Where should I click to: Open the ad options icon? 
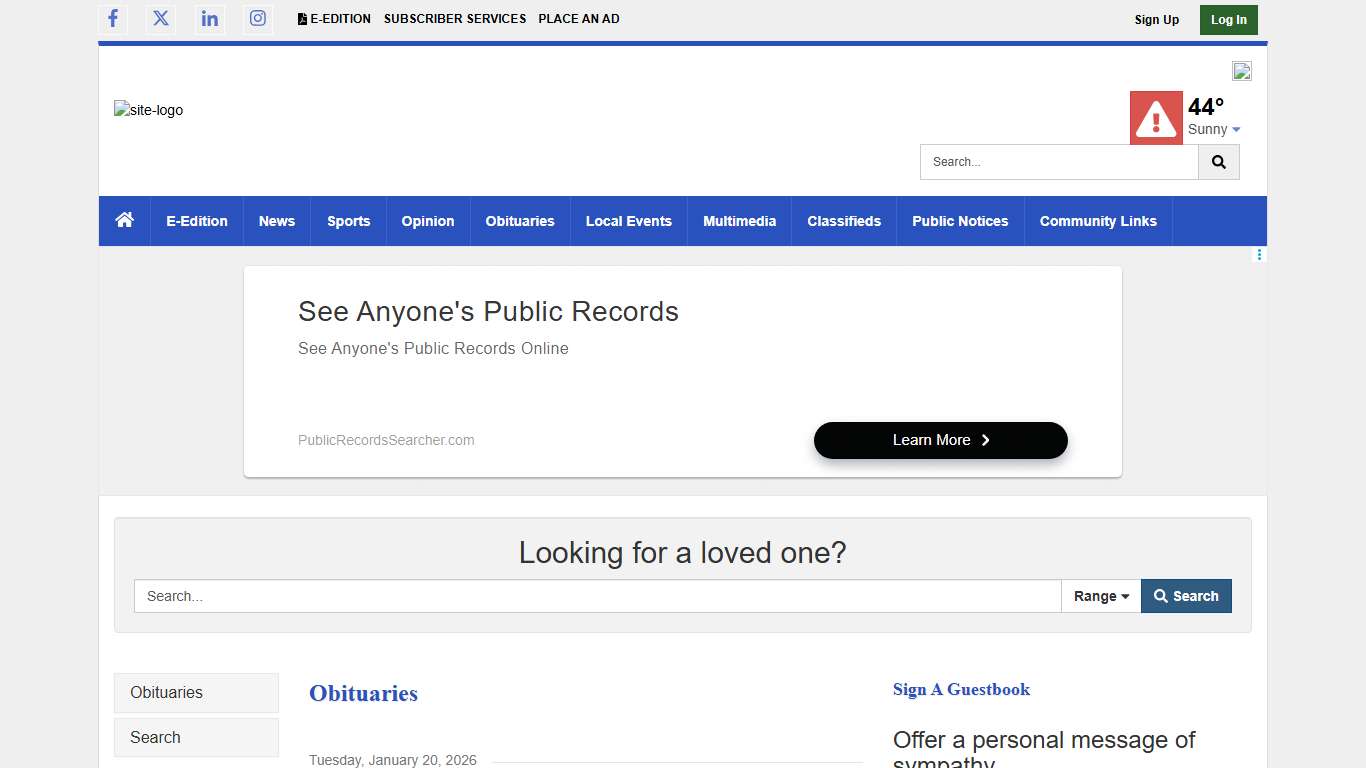coord(1259,255)
